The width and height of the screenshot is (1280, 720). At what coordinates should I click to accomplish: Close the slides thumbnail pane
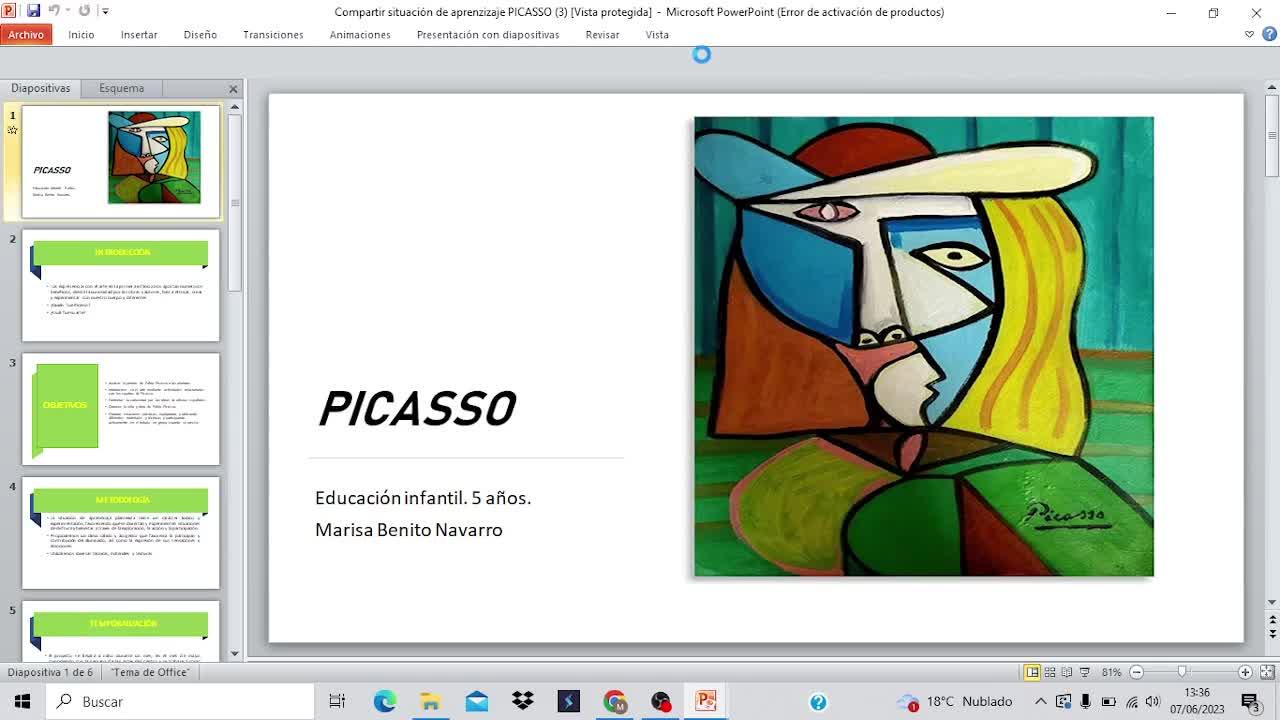[233, 89]
